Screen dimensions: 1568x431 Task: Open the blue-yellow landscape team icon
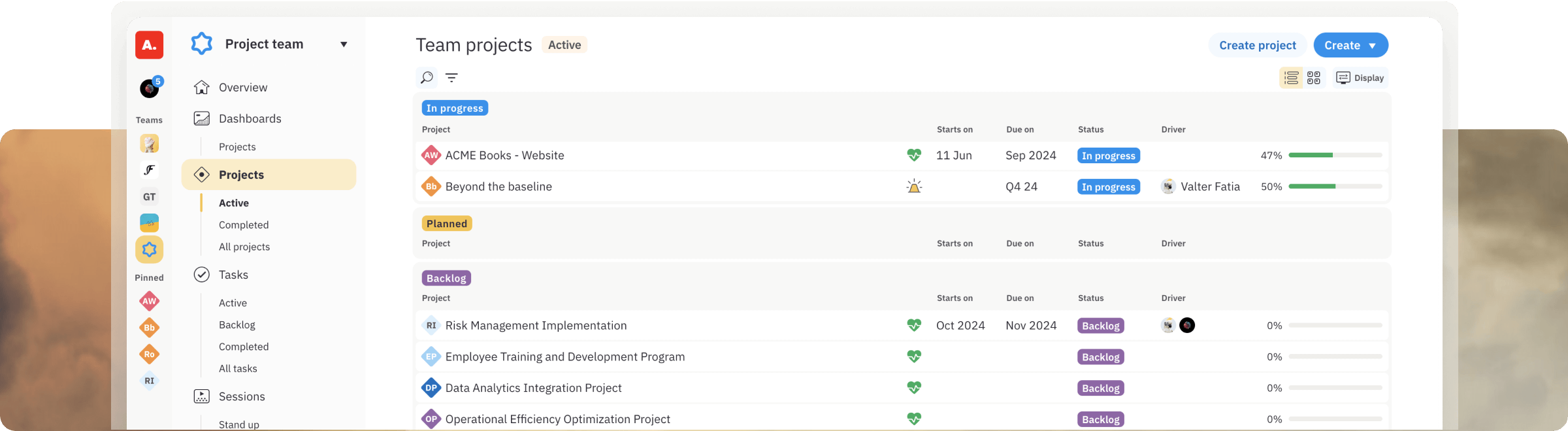point(150,223)
